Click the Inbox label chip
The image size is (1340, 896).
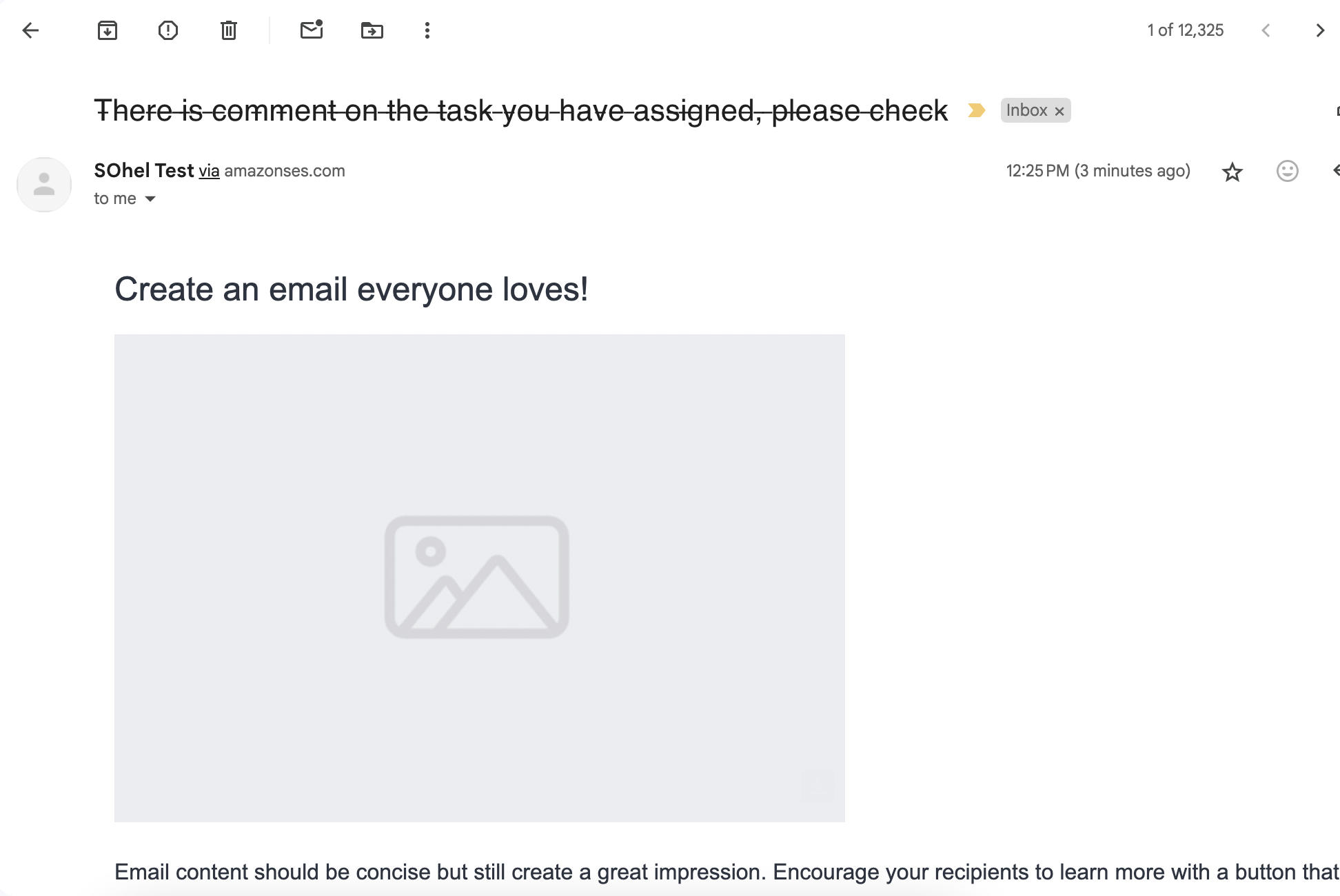[x=1026, y=110]
